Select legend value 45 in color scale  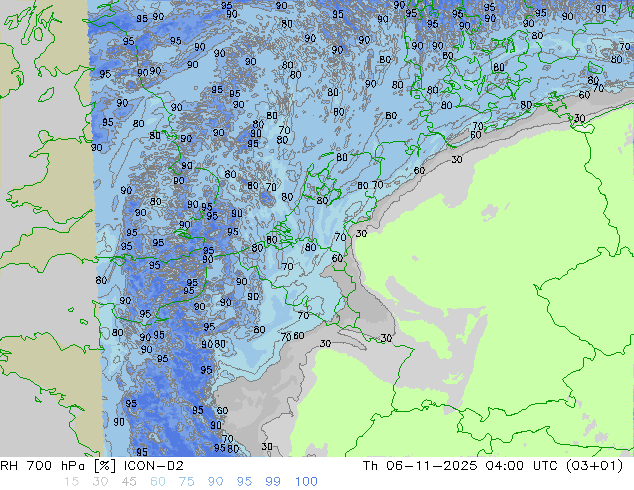pyautogui.click(x=129, y=482)
